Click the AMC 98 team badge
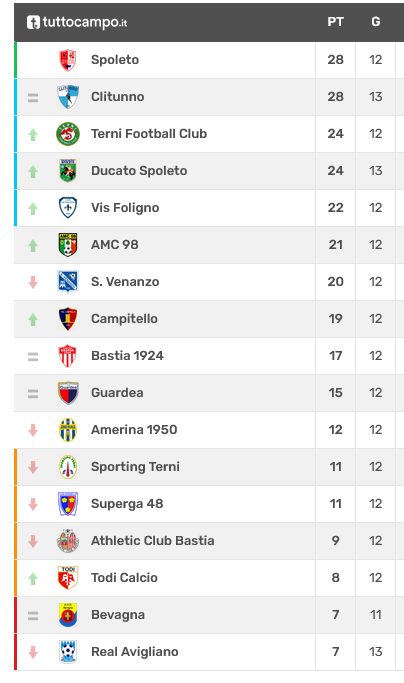This screenshot has height=683, width=404. 68,245
